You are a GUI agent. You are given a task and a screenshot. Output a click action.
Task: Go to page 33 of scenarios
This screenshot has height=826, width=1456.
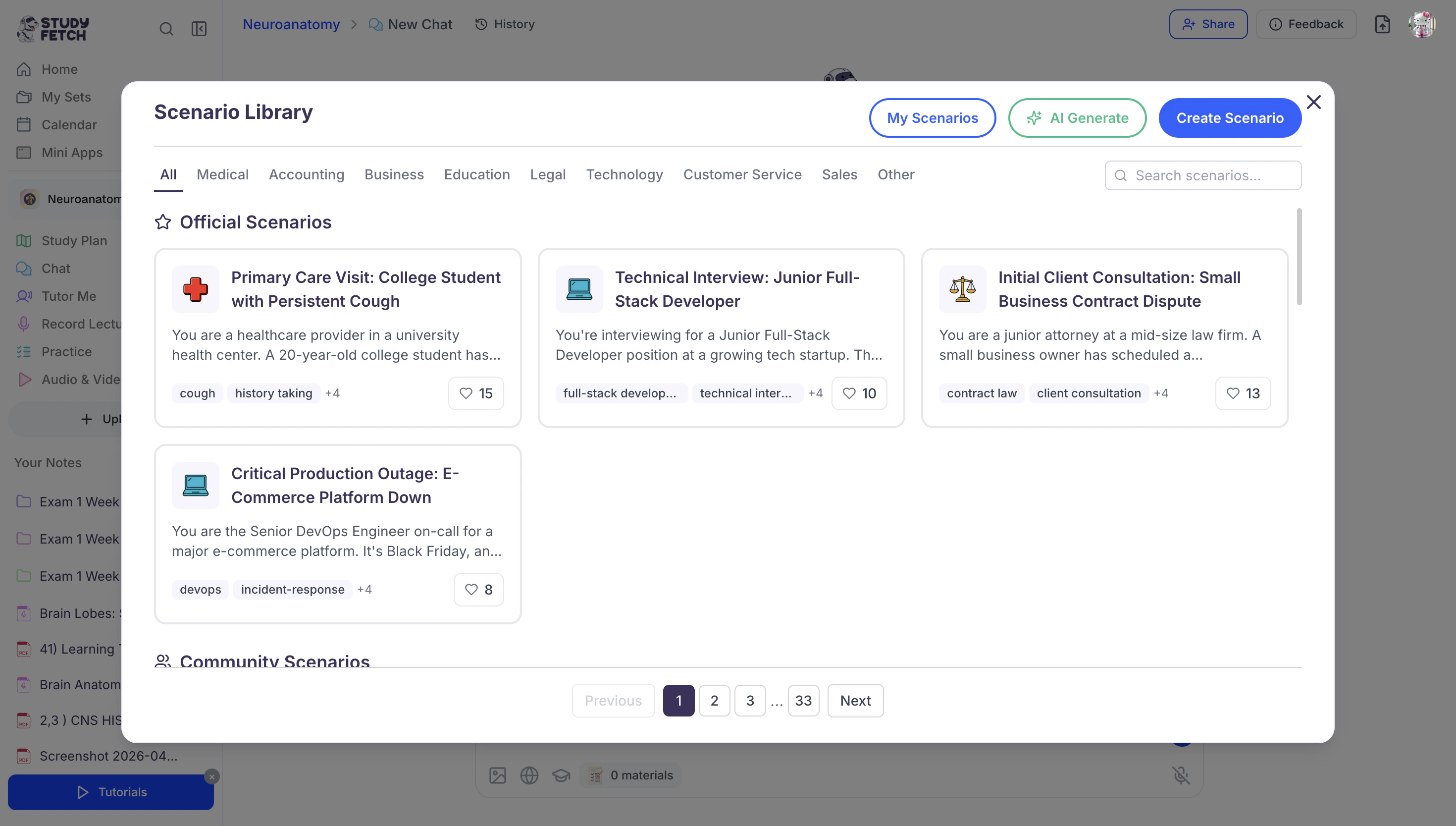pyautogui.click(x=803, y=701)
